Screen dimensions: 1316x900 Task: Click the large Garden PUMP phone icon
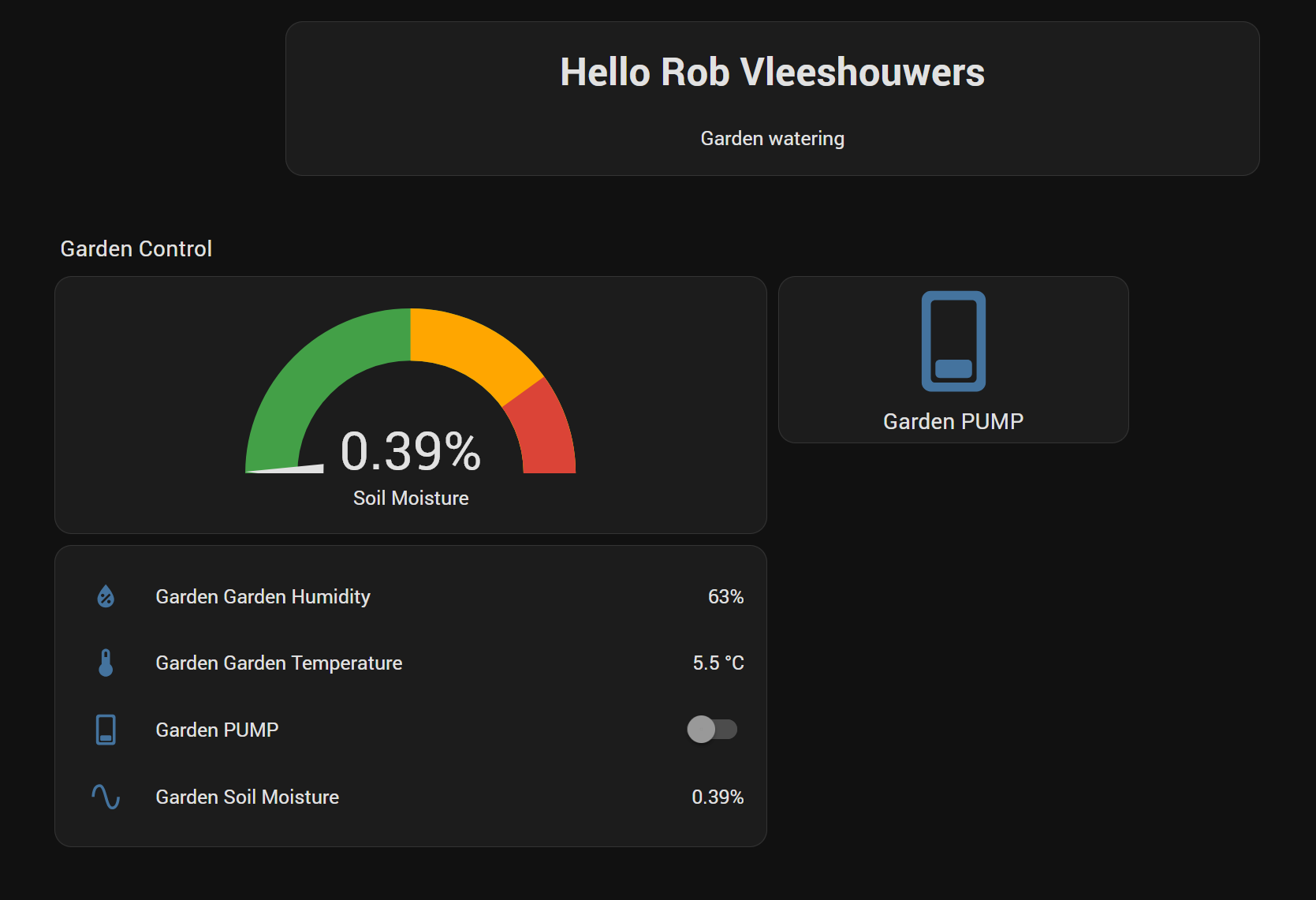tap(953, 342)
